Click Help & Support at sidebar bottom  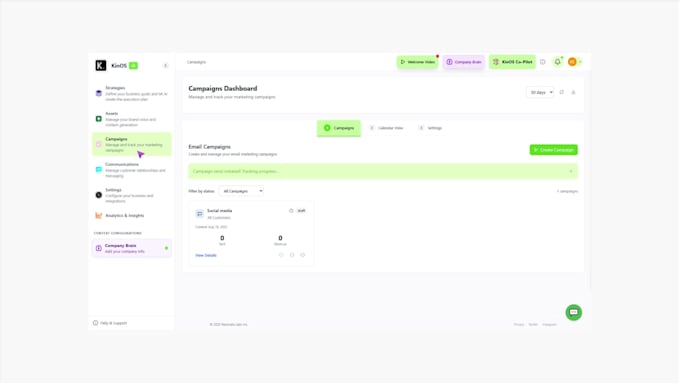110,323
